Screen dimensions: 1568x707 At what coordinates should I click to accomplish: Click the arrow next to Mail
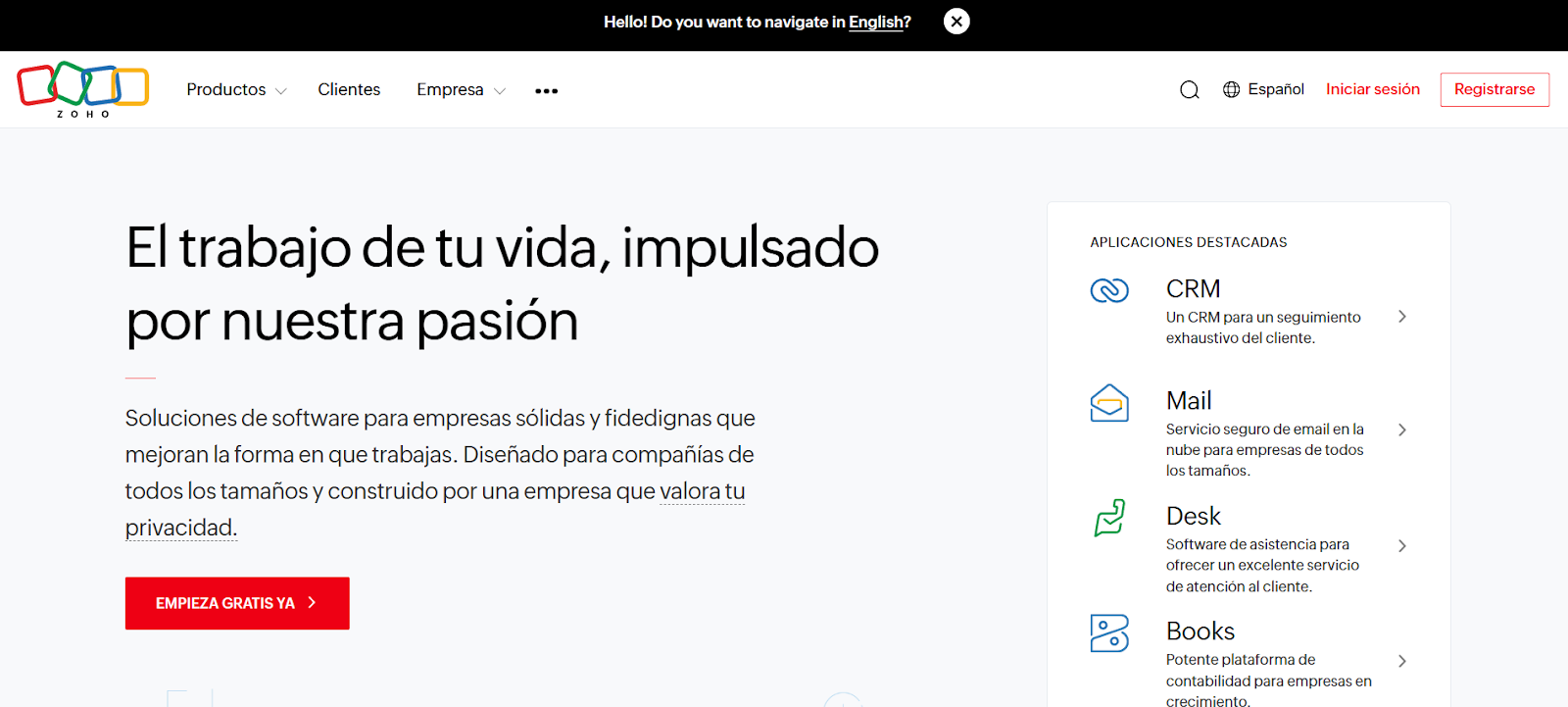point(1402,429)
